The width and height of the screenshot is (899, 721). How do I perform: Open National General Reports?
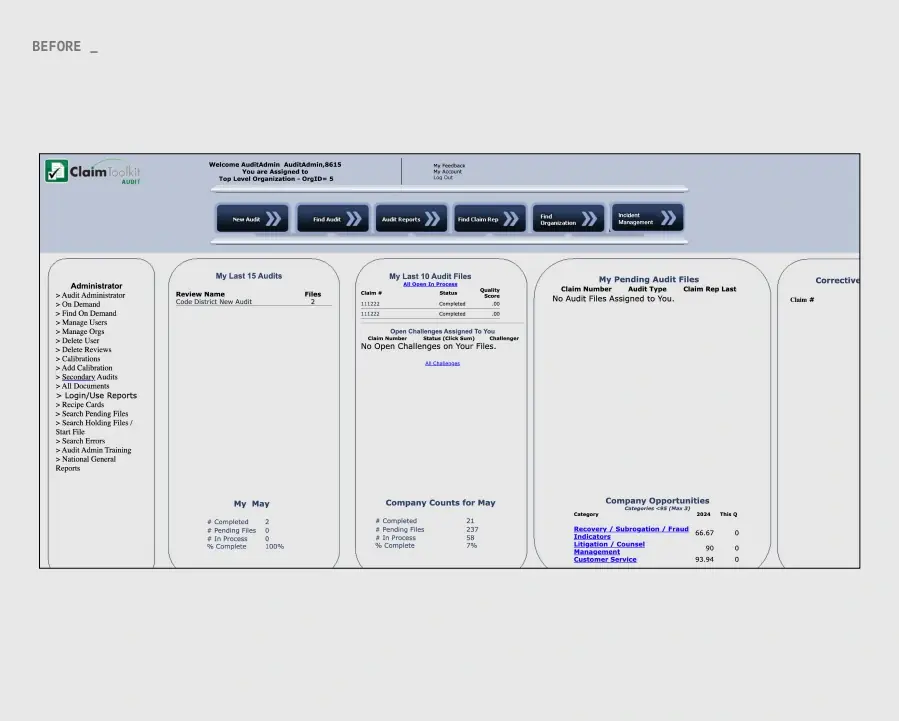(x=86, y=464)
